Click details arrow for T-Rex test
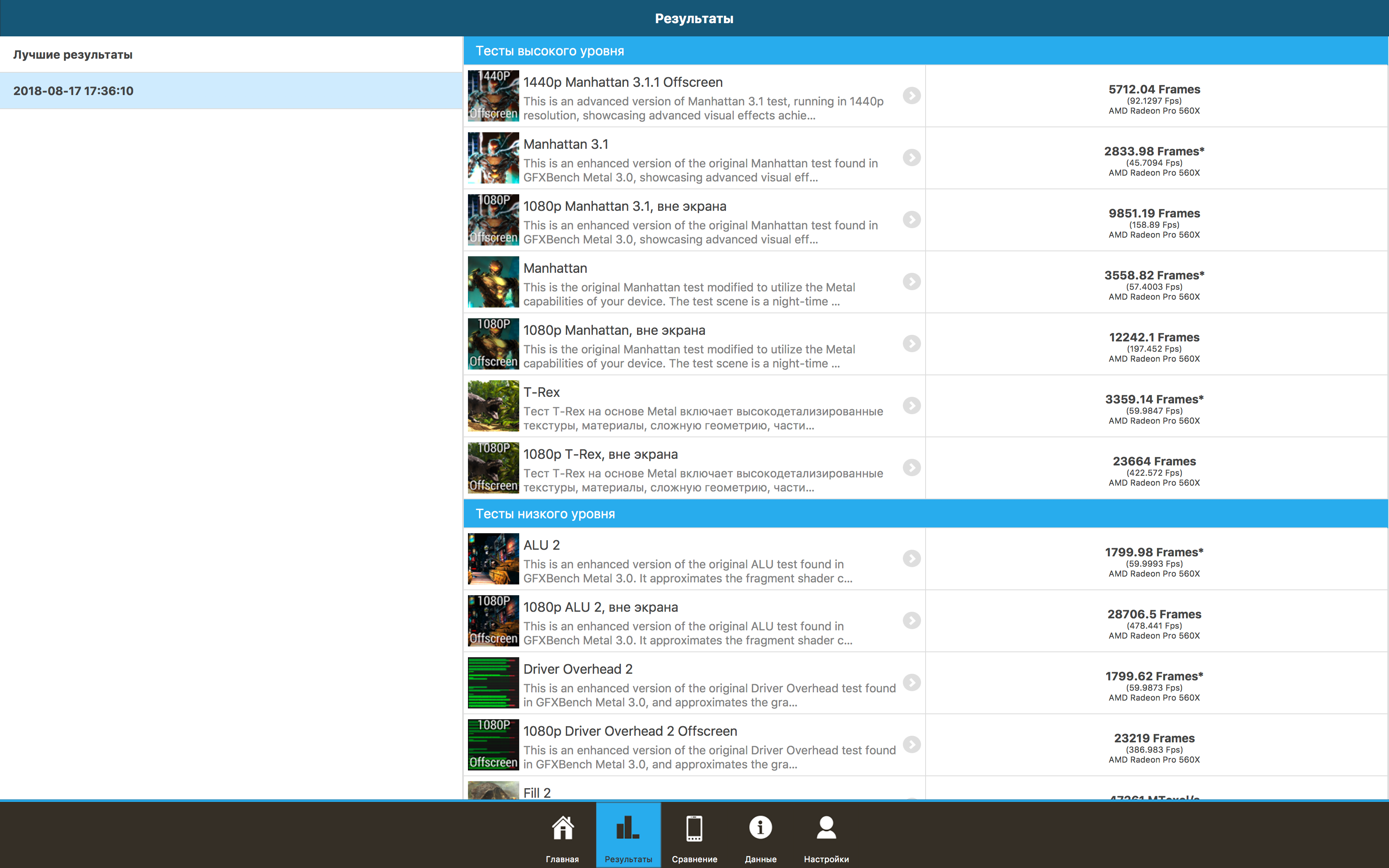1389x868 pixels. pos(912,405)
